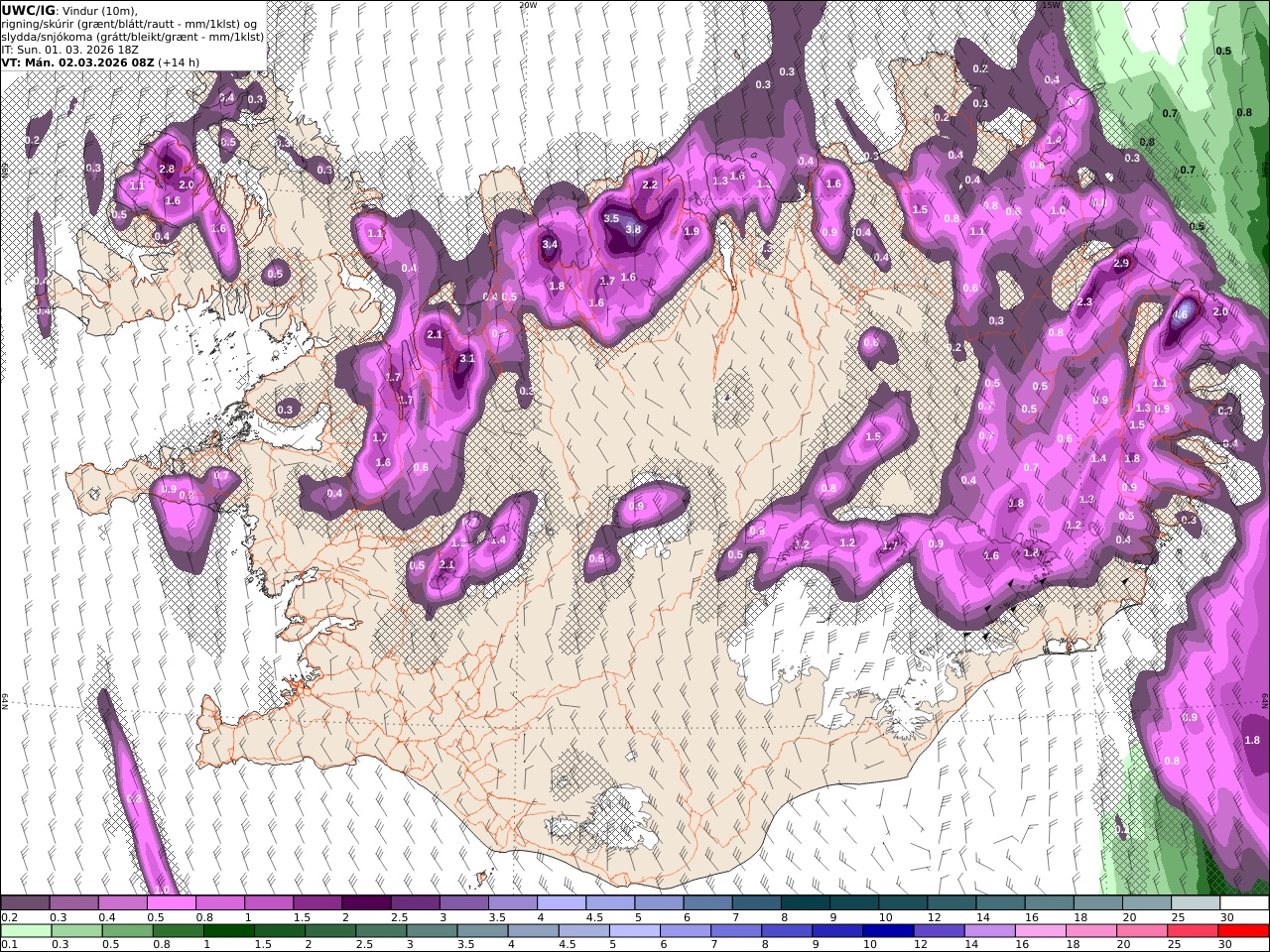Click the '(+14 h)' forecast offset text
Viewport: 1270px width, 952px height.
point(180,61)
